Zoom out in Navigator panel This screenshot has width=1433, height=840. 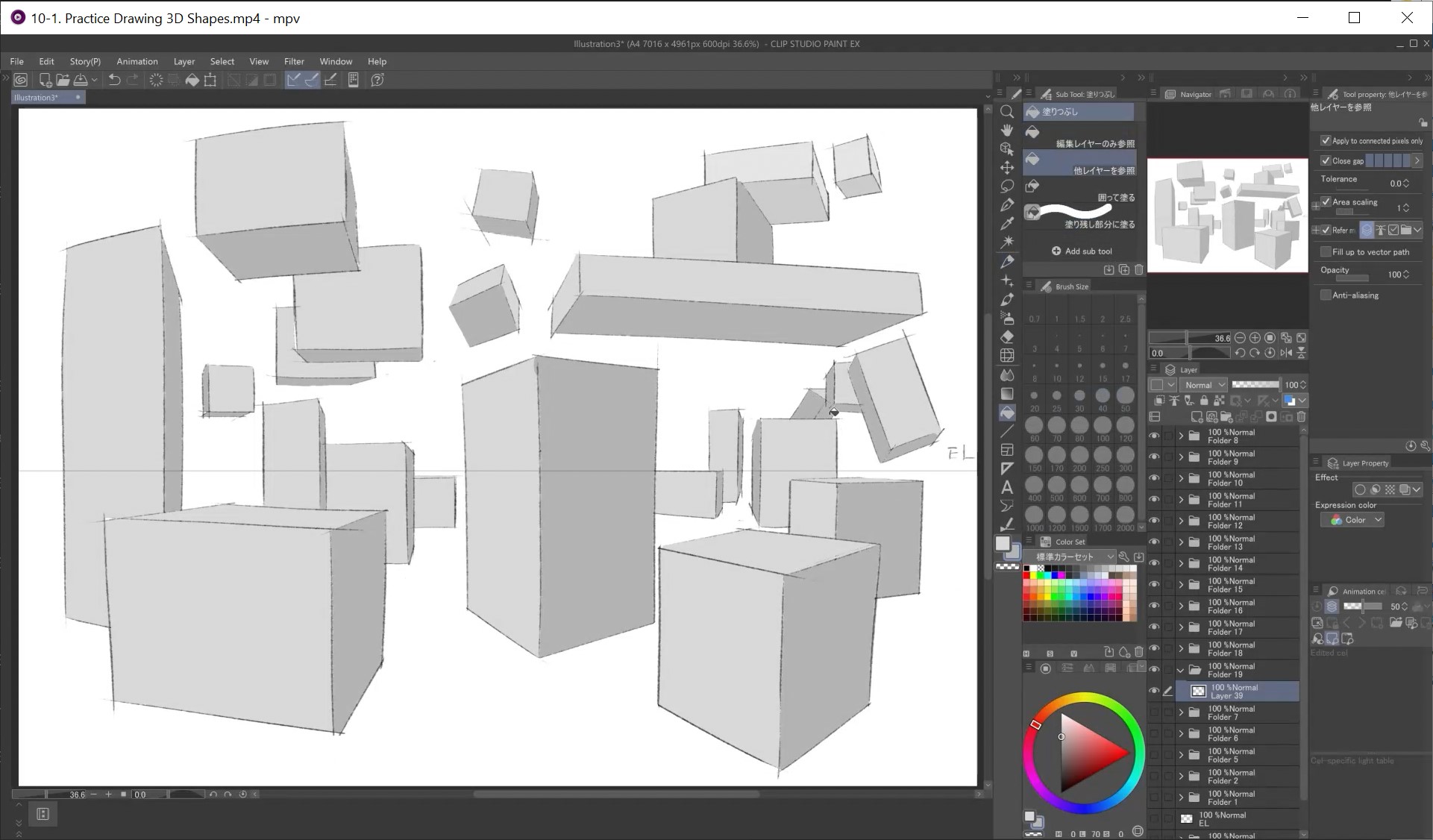1240,338
